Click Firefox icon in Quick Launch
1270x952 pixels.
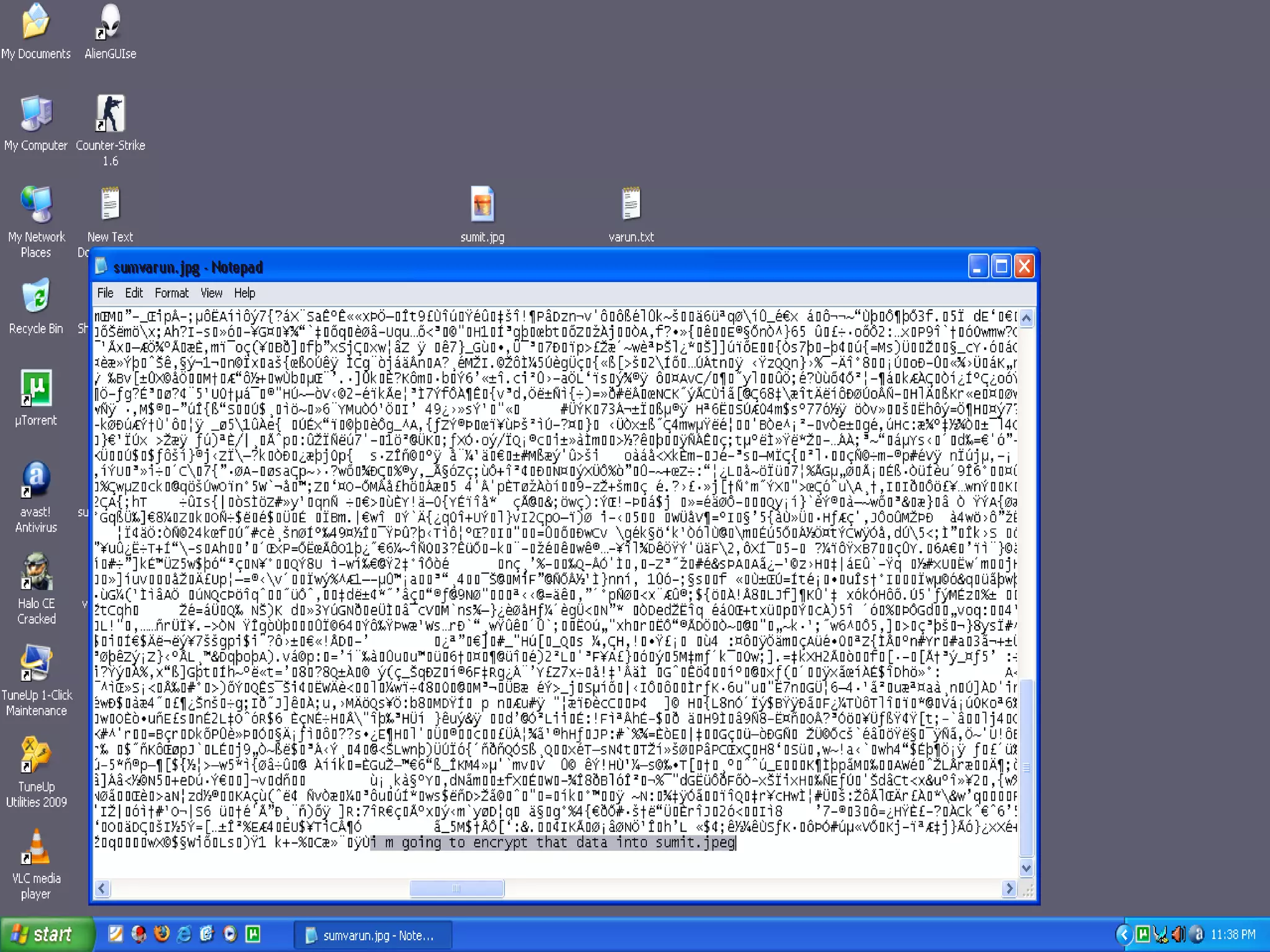click(161, 934)
